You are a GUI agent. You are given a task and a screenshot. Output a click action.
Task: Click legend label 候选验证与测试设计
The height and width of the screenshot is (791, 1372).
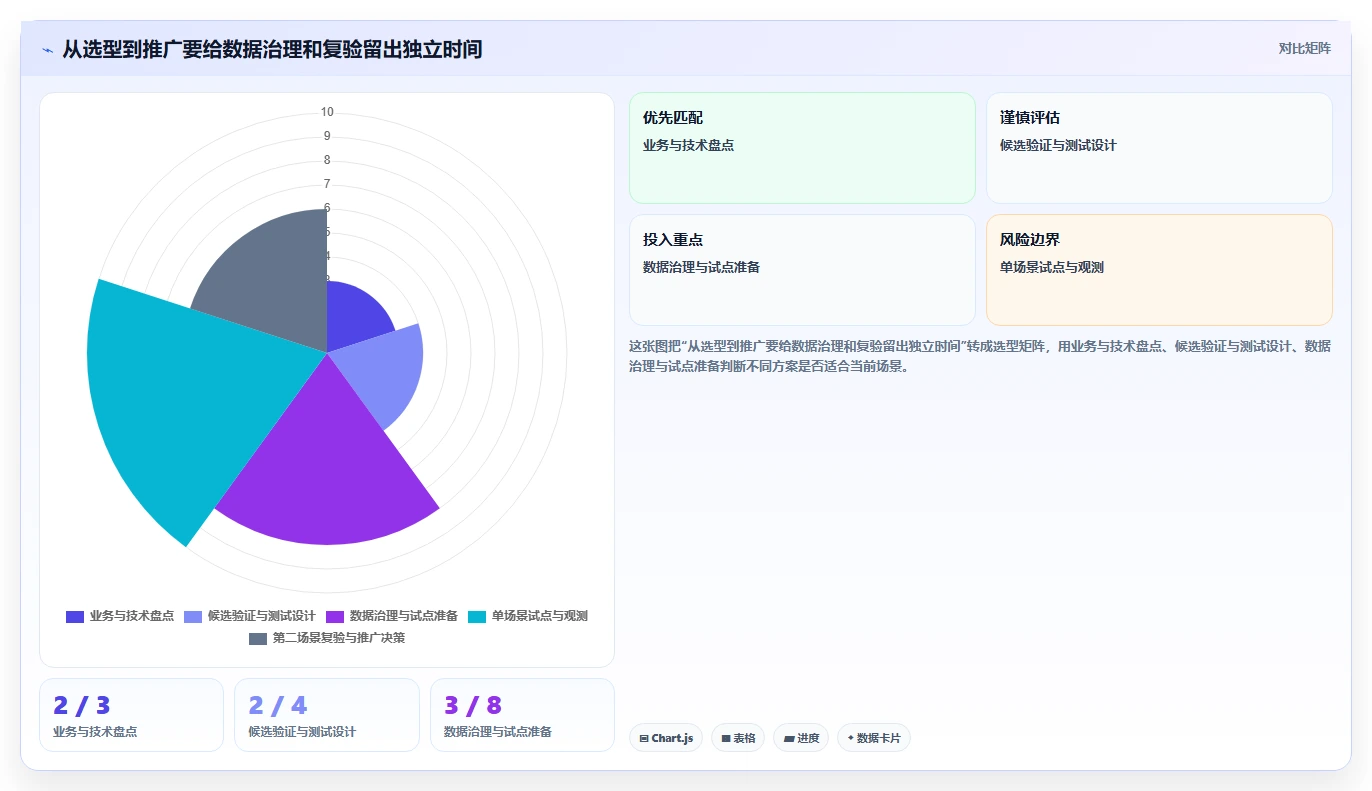coord(262,616)
